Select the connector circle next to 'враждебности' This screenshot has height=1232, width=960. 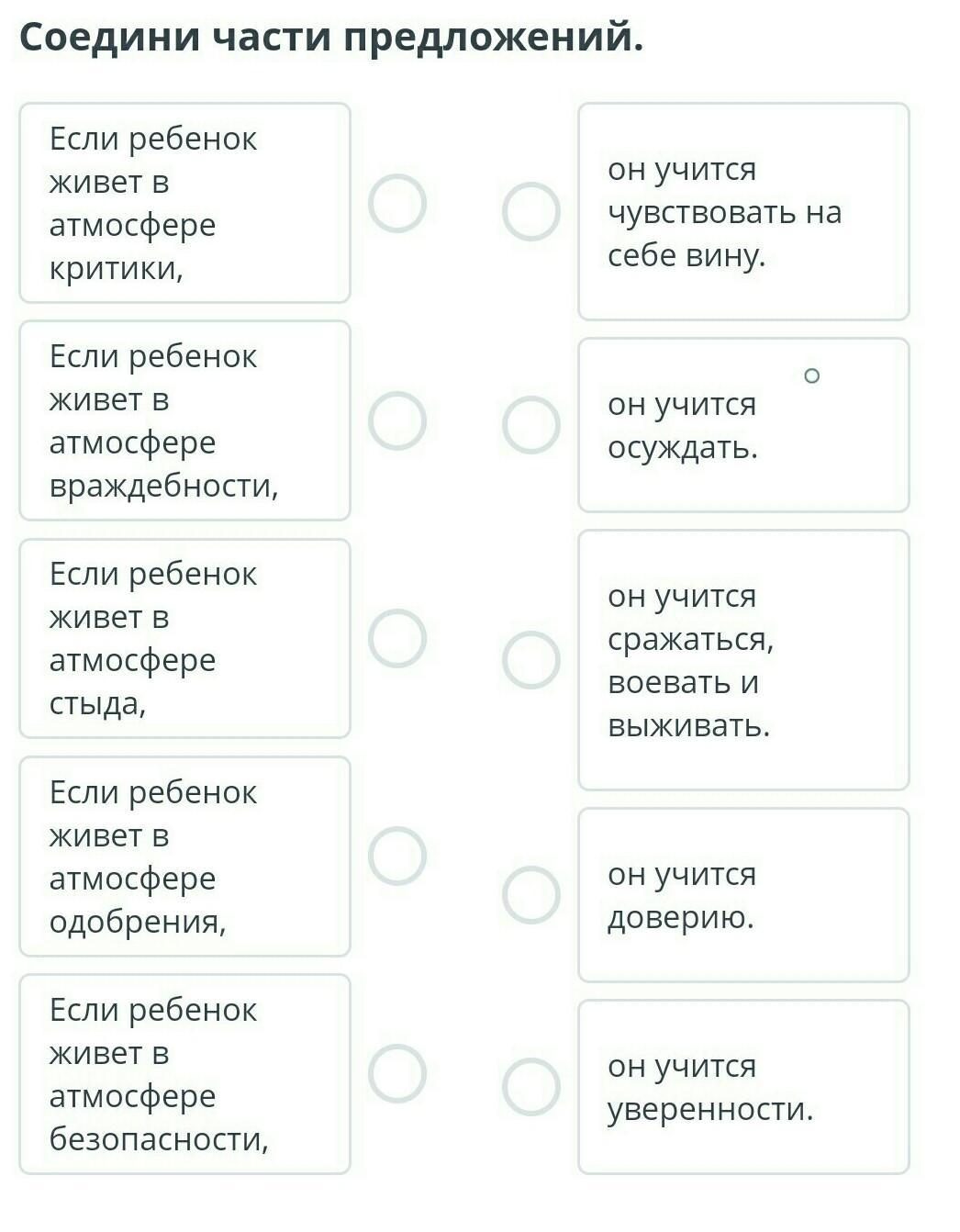[397, 420]
